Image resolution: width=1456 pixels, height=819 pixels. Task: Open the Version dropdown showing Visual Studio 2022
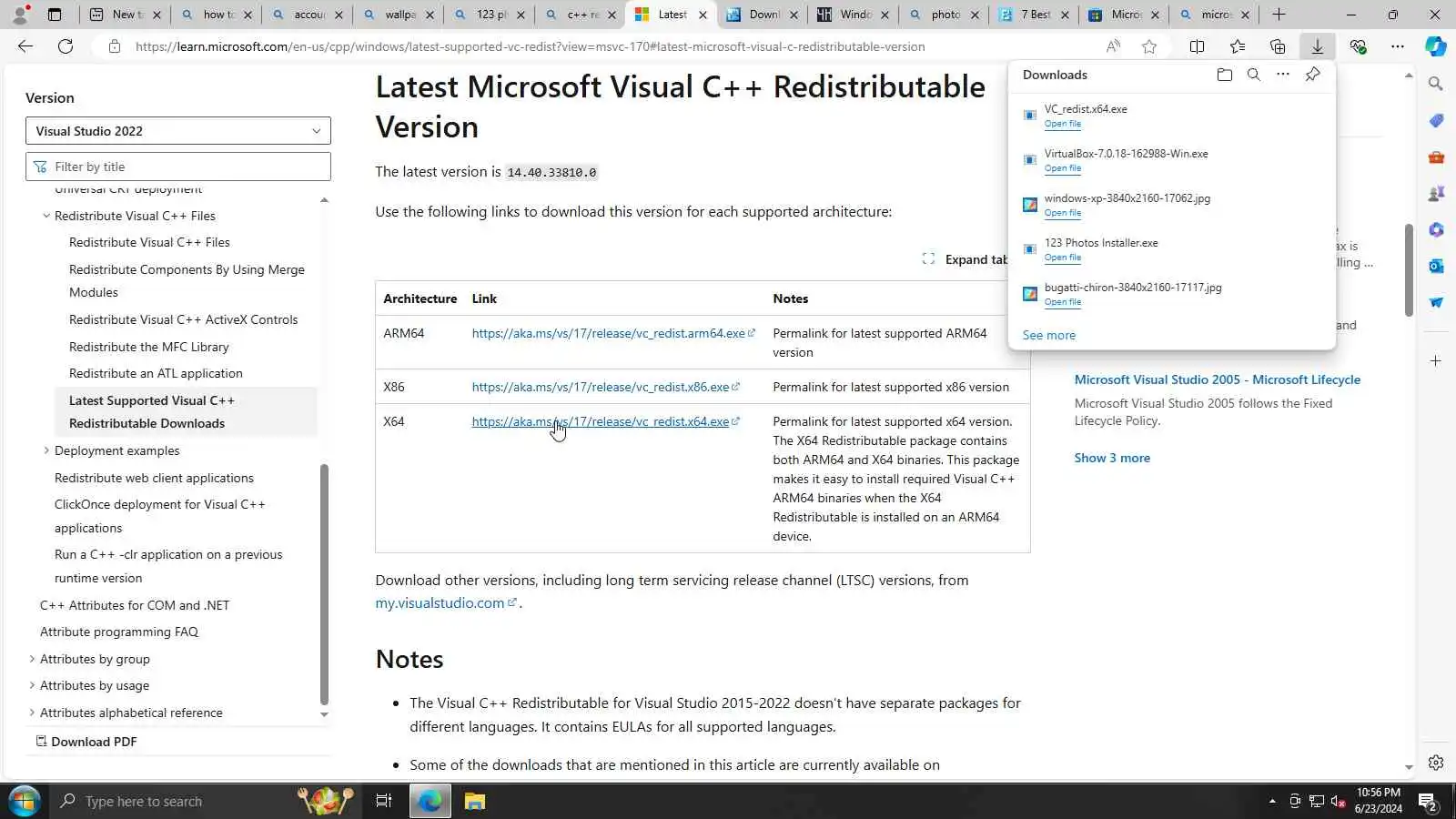click(x=178, y=131)
